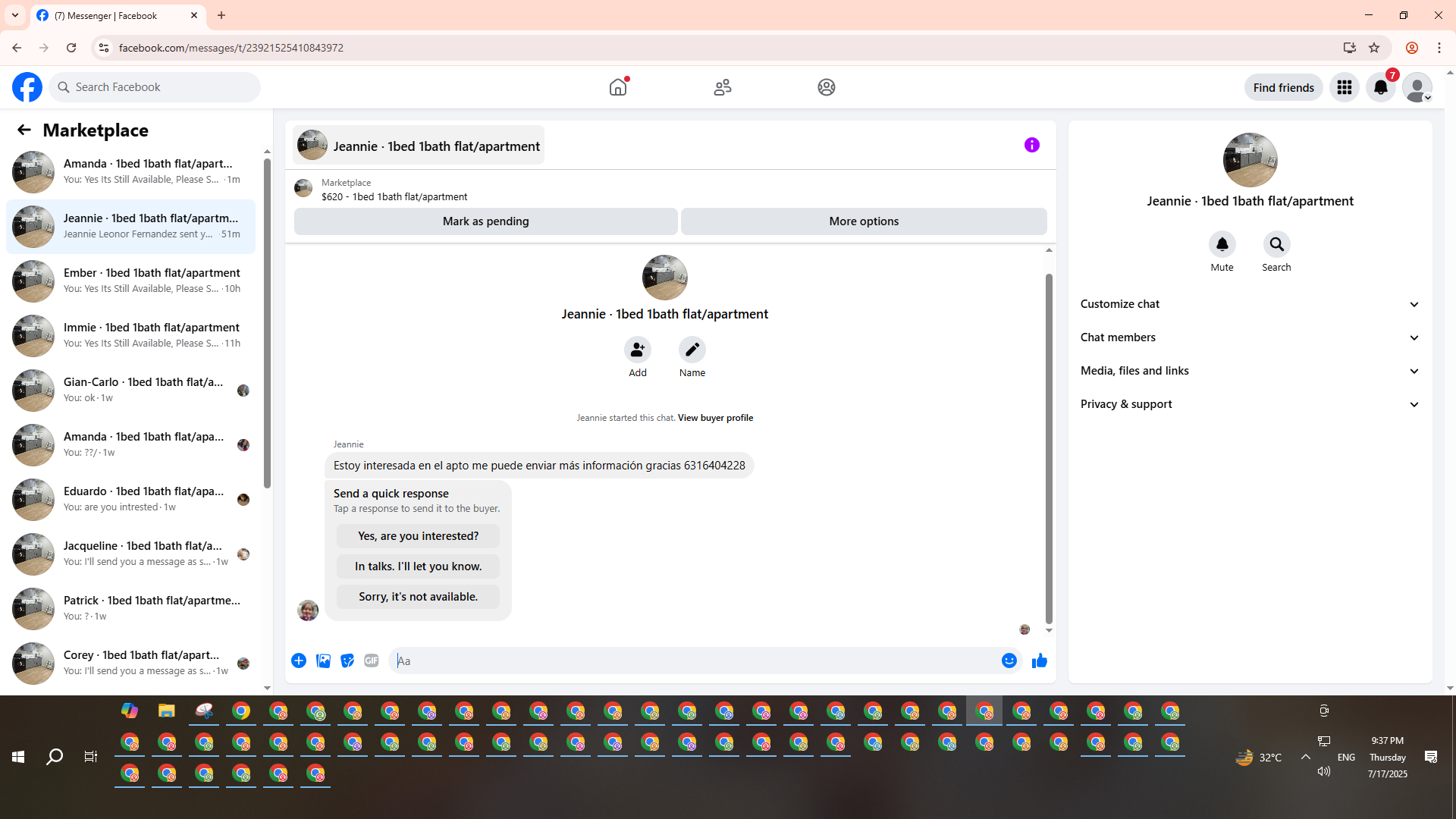Open the Windows notification center
The width and height of the screenshot is (1456, 819).
(1431, 757)
